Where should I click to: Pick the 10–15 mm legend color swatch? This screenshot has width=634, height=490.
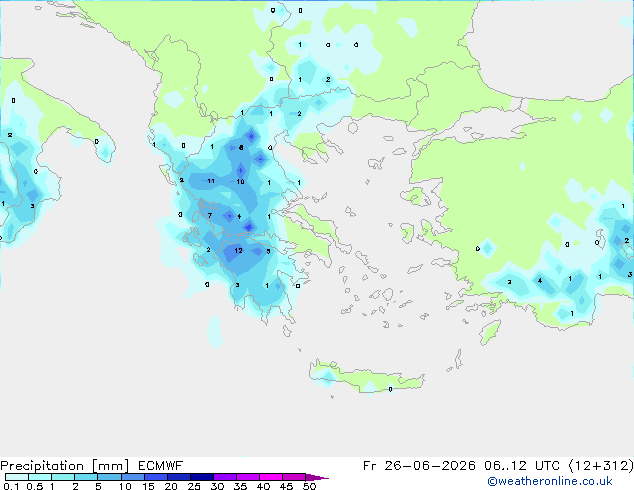pyautogui.click(x=133, y=477)
